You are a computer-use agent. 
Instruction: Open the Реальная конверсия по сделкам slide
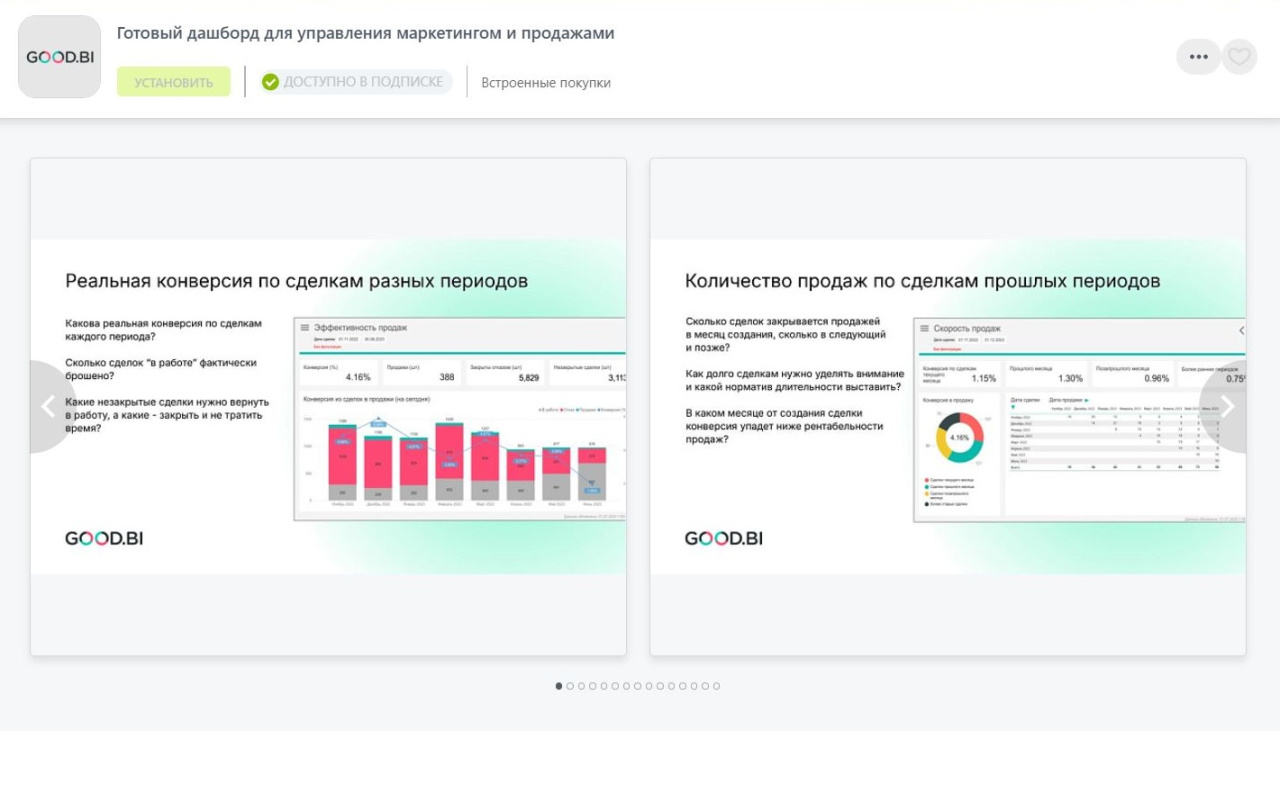(328, 407)
